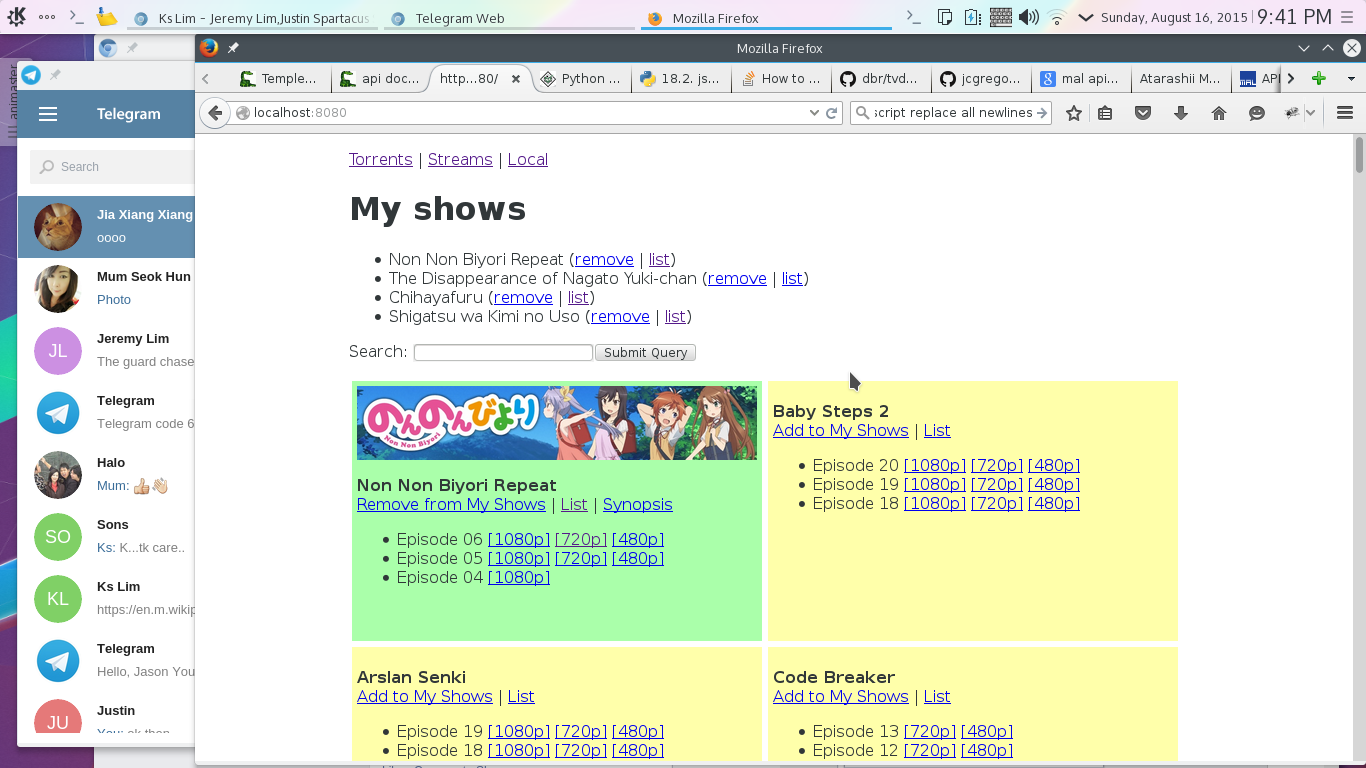Open list for Shigatsu wa Kimi no Uso
Viewport: 1366px width, 768px height.
point(675,316)
